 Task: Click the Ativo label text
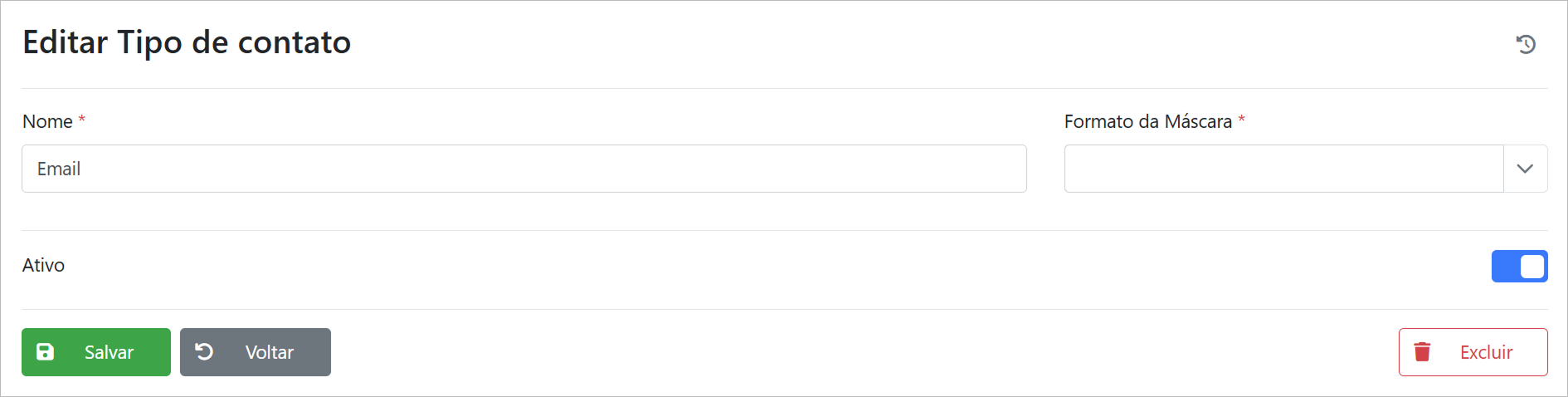point(43,265)
